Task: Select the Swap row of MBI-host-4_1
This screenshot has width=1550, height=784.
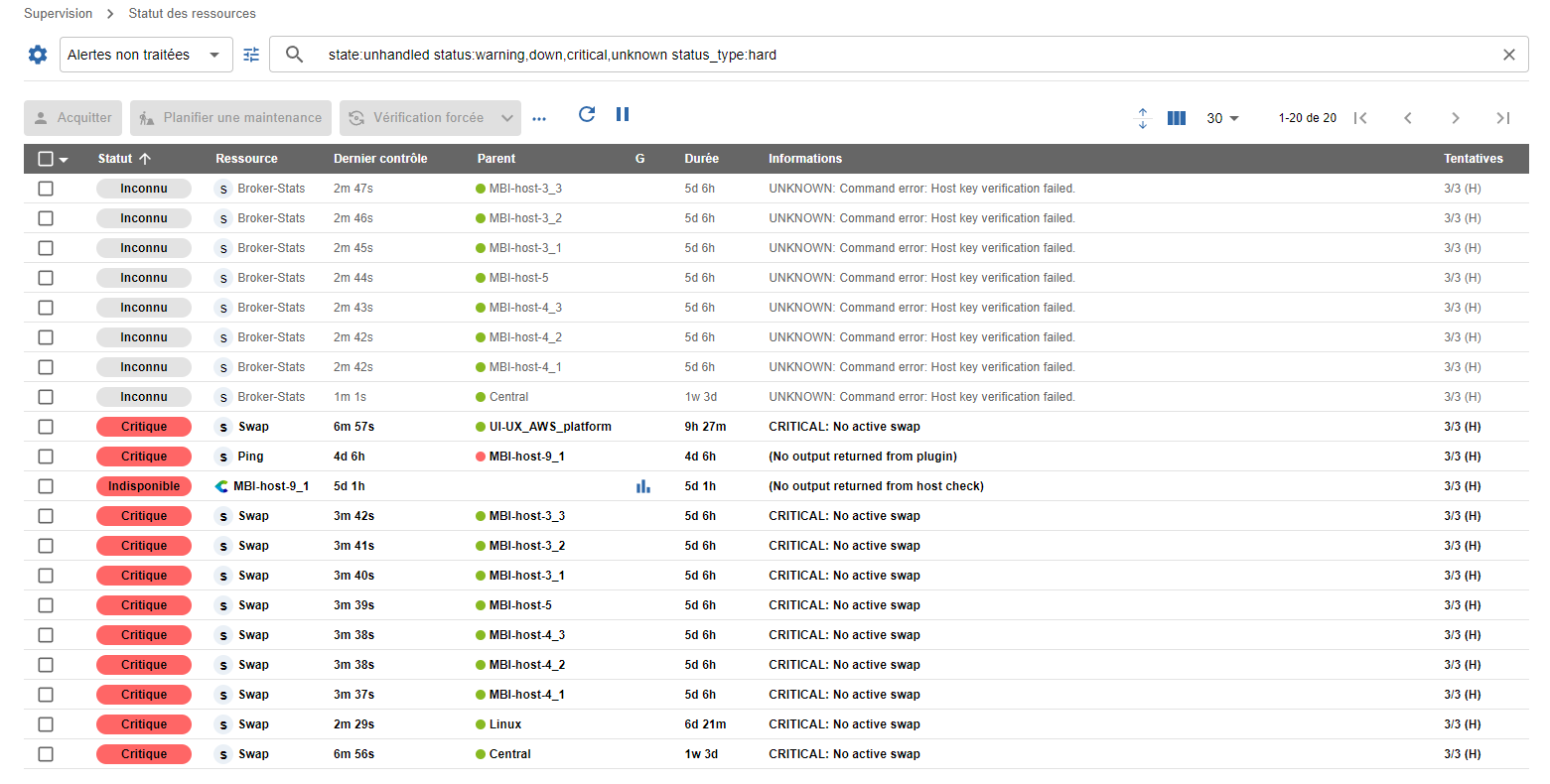Action: [x=46, y=695]
